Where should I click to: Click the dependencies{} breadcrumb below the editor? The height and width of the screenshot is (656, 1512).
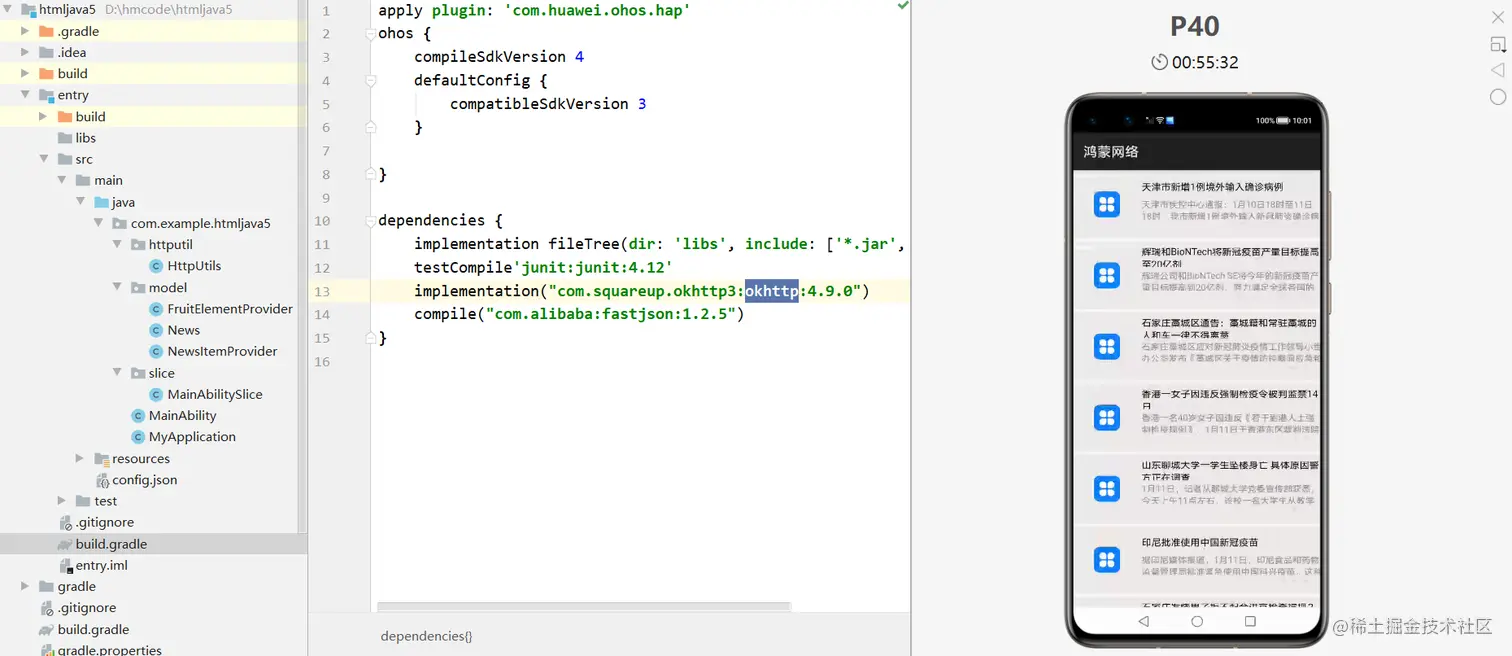426,636
